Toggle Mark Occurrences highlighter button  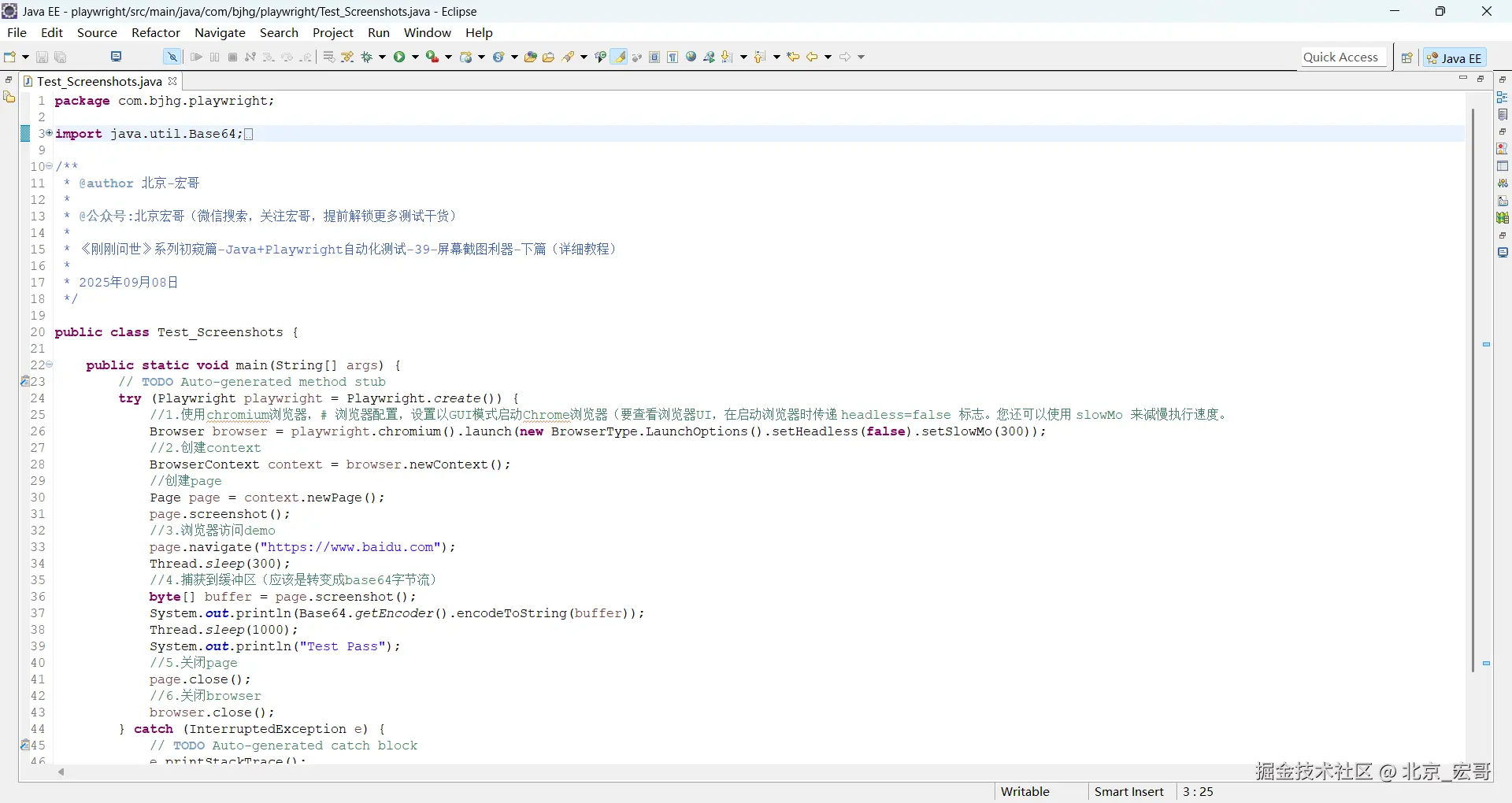tap(620, 57)
